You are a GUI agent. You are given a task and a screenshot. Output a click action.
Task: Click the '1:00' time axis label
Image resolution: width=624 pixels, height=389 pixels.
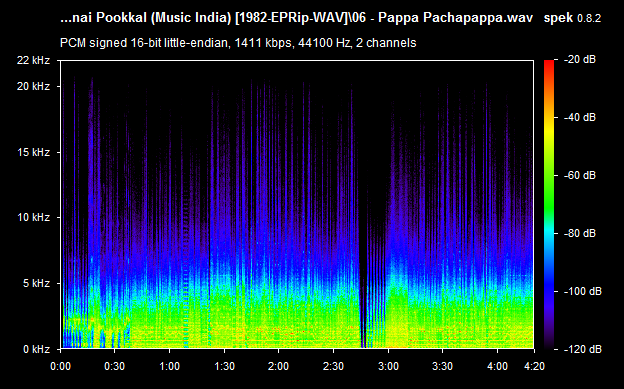(170, 366)
